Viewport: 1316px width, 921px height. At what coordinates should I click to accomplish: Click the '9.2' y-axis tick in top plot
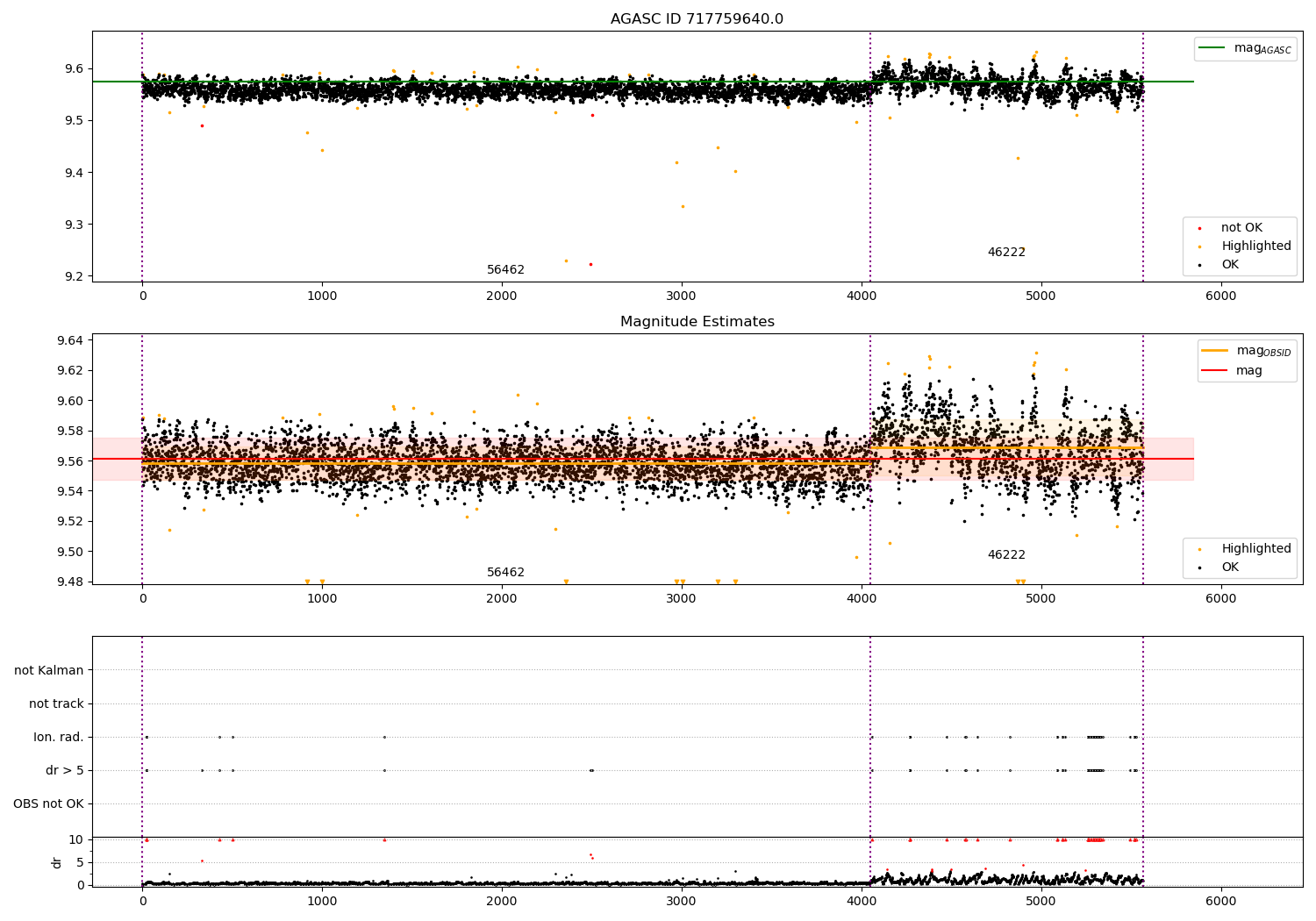[x=74, y=276]
